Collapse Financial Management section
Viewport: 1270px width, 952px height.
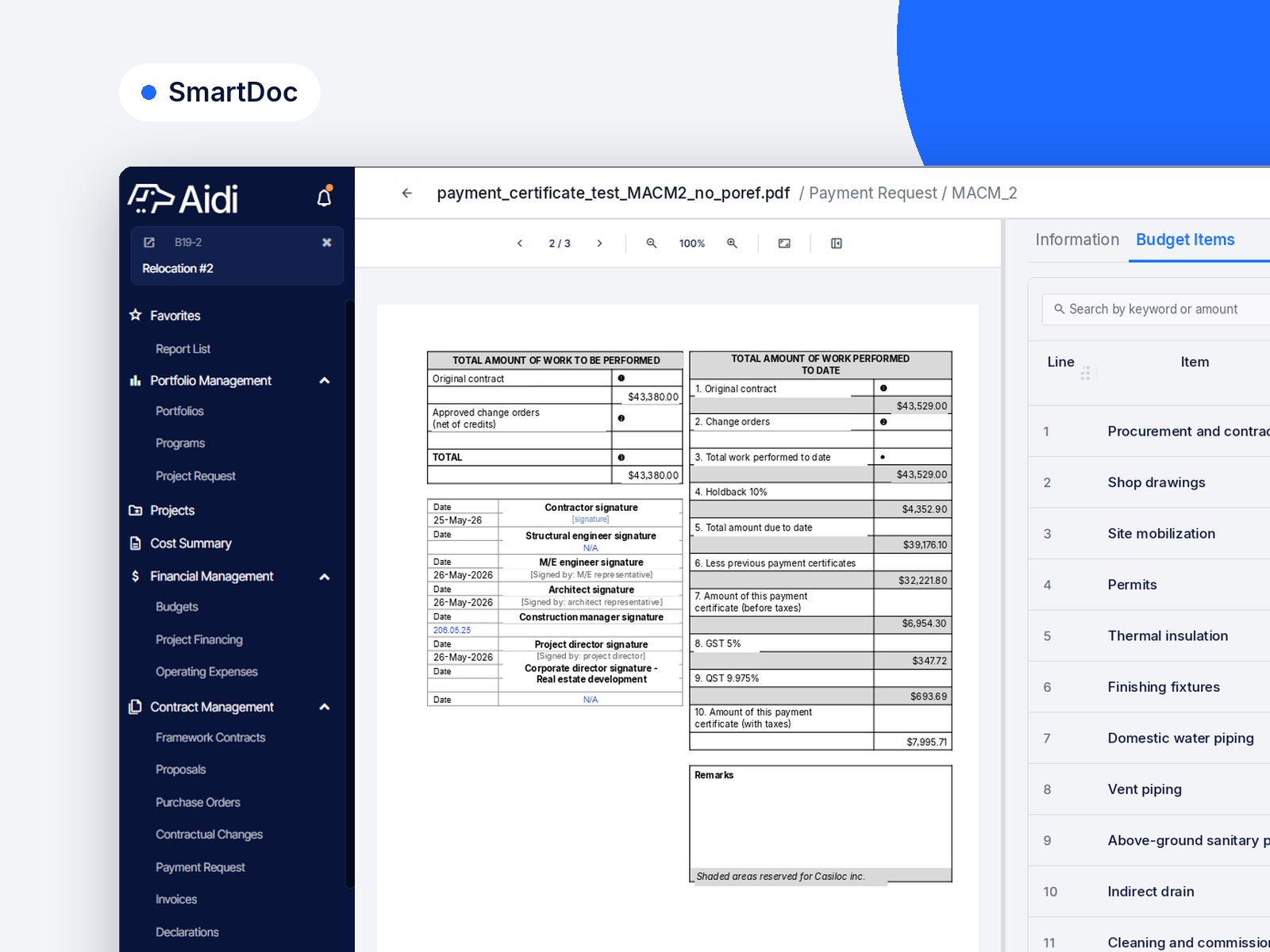325,577
